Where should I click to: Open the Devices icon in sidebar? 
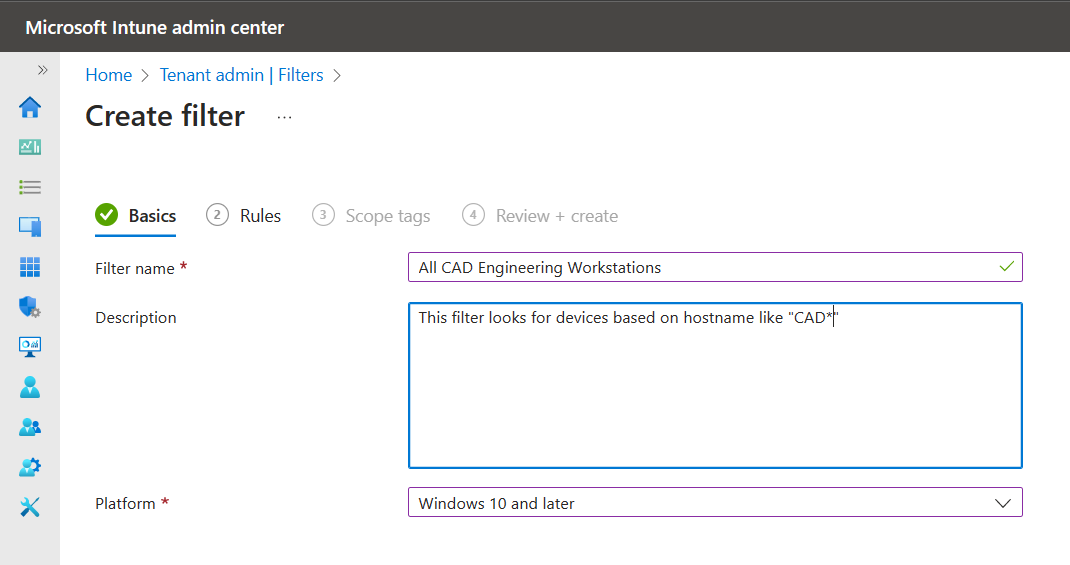coord(30,227)
